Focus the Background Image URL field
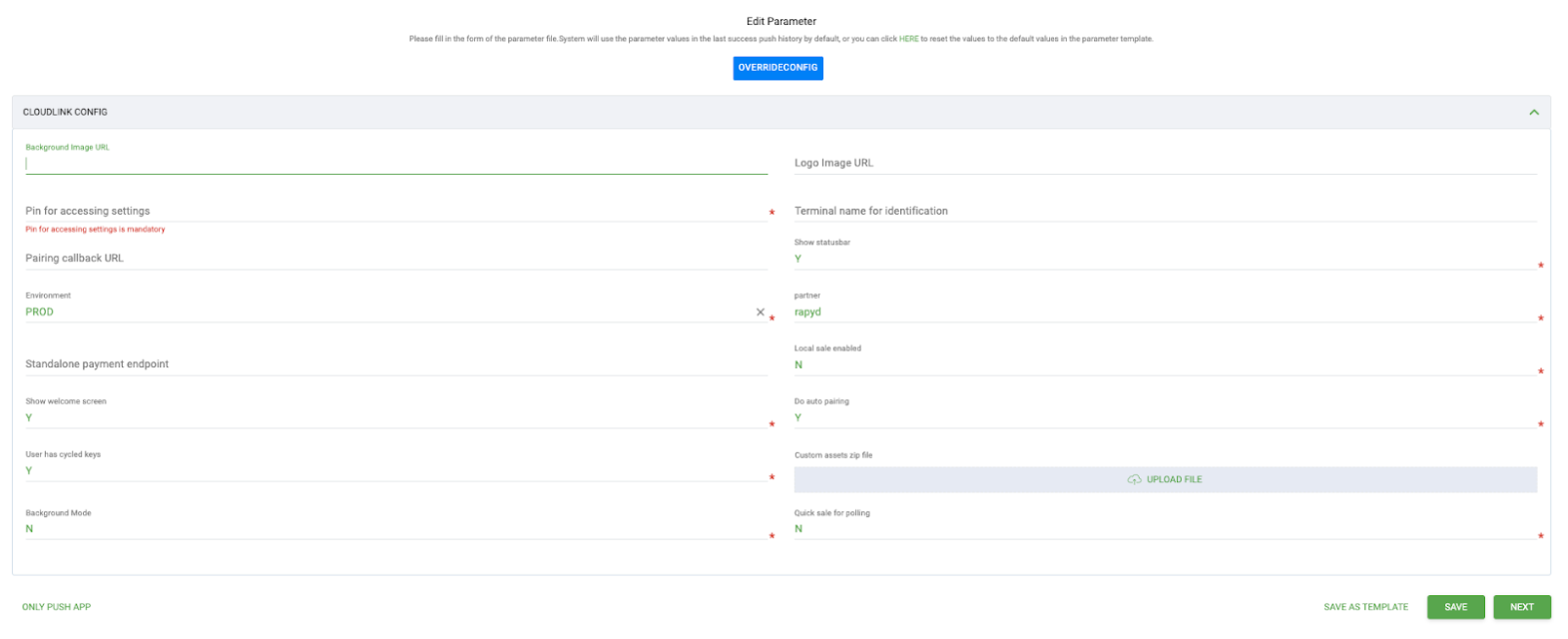This screenshot has width=1568, height=639. point(395,163)
